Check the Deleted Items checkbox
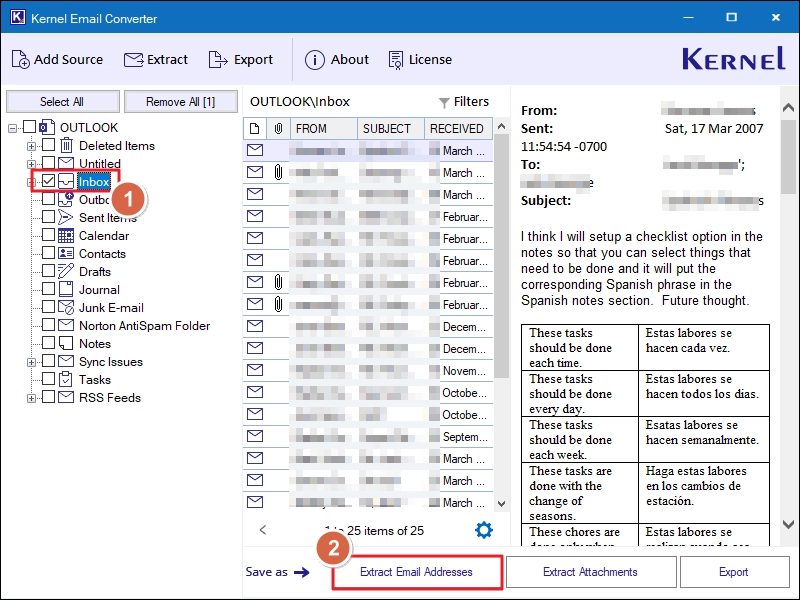 (48, 145)
